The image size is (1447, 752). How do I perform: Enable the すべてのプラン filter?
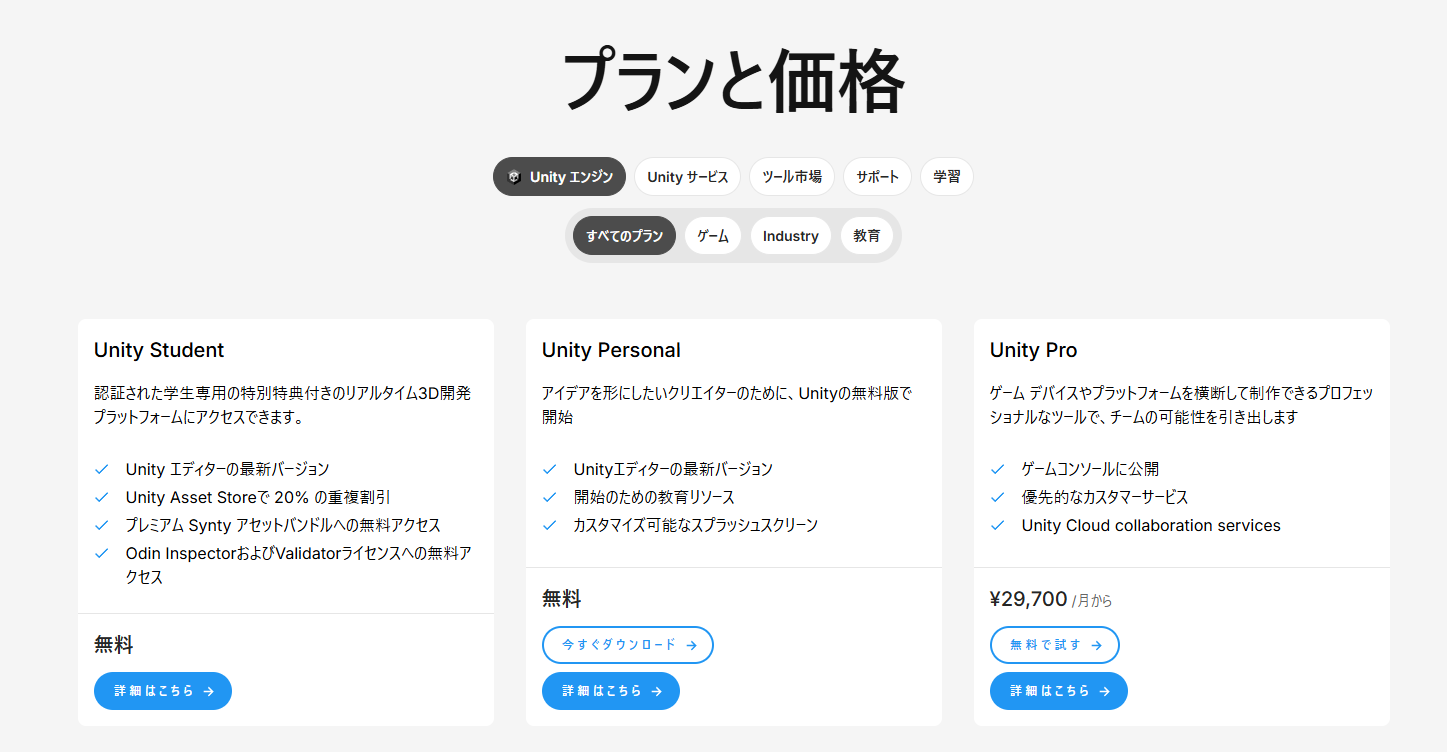[x=622, y=235]
